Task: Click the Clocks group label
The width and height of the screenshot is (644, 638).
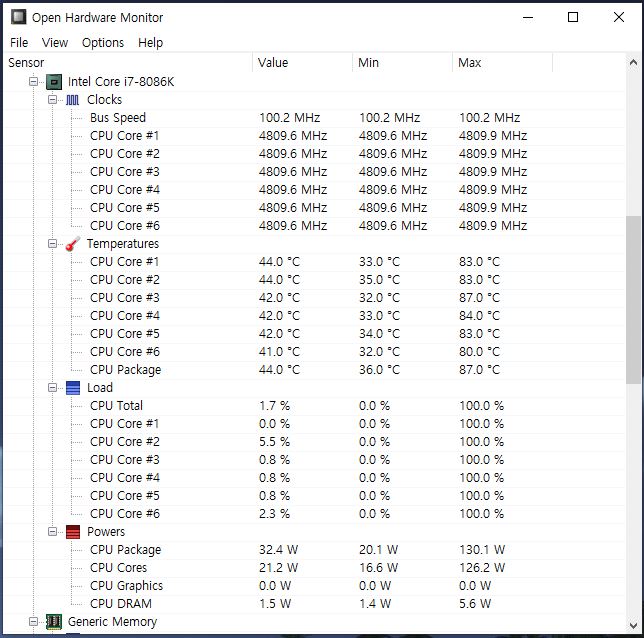Action: (104, 100)
